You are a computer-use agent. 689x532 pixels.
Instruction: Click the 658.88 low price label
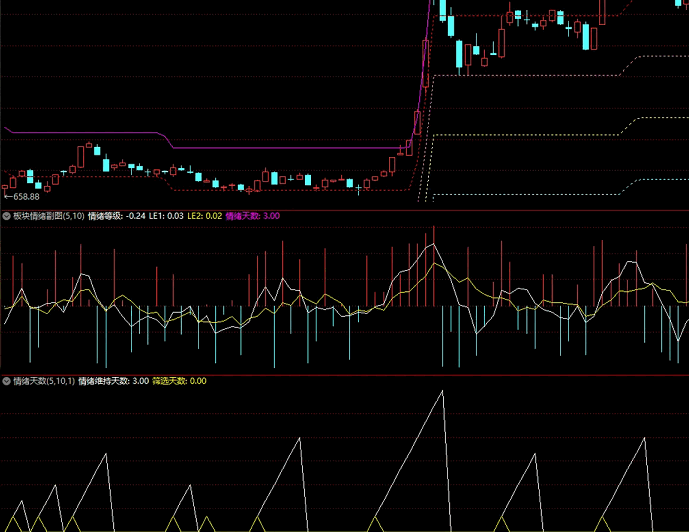26,197
